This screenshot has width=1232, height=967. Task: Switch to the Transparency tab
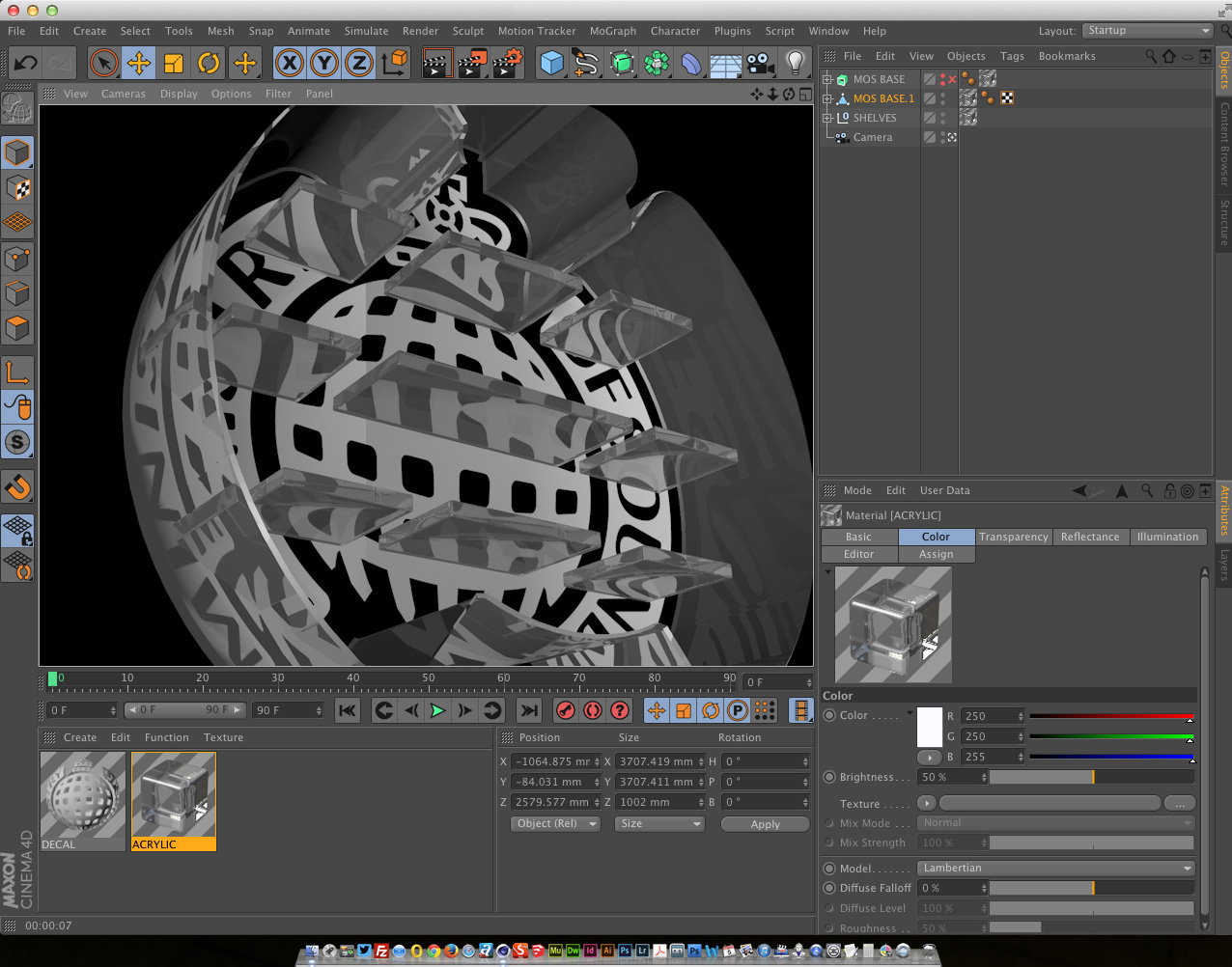tap(1014, 537)
